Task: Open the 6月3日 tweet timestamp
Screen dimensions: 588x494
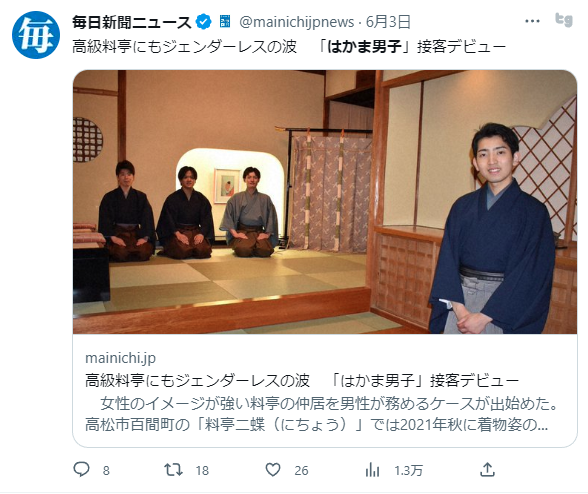Action: (388, 22)
